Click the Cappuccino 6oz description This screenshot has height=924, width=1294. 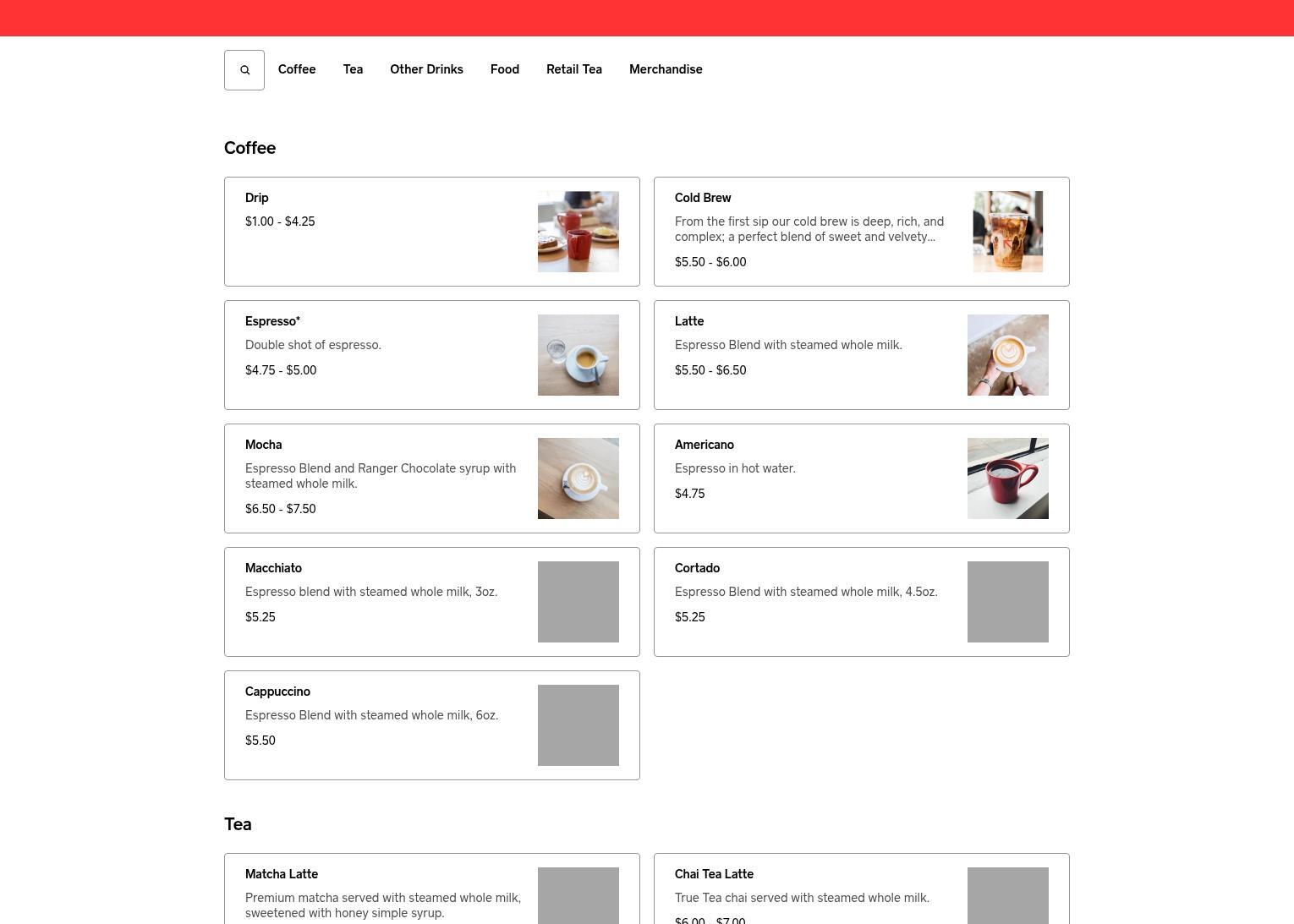pos(372,715)
